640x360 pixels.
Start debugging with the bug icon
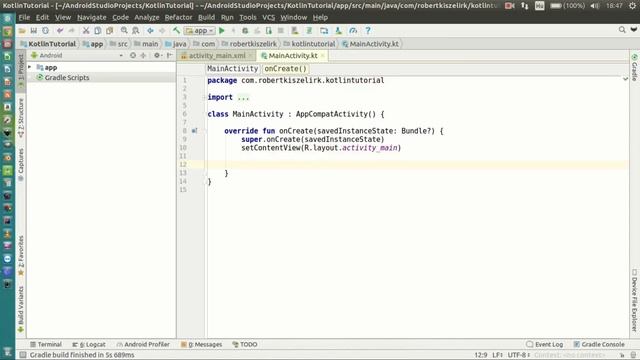245,31
